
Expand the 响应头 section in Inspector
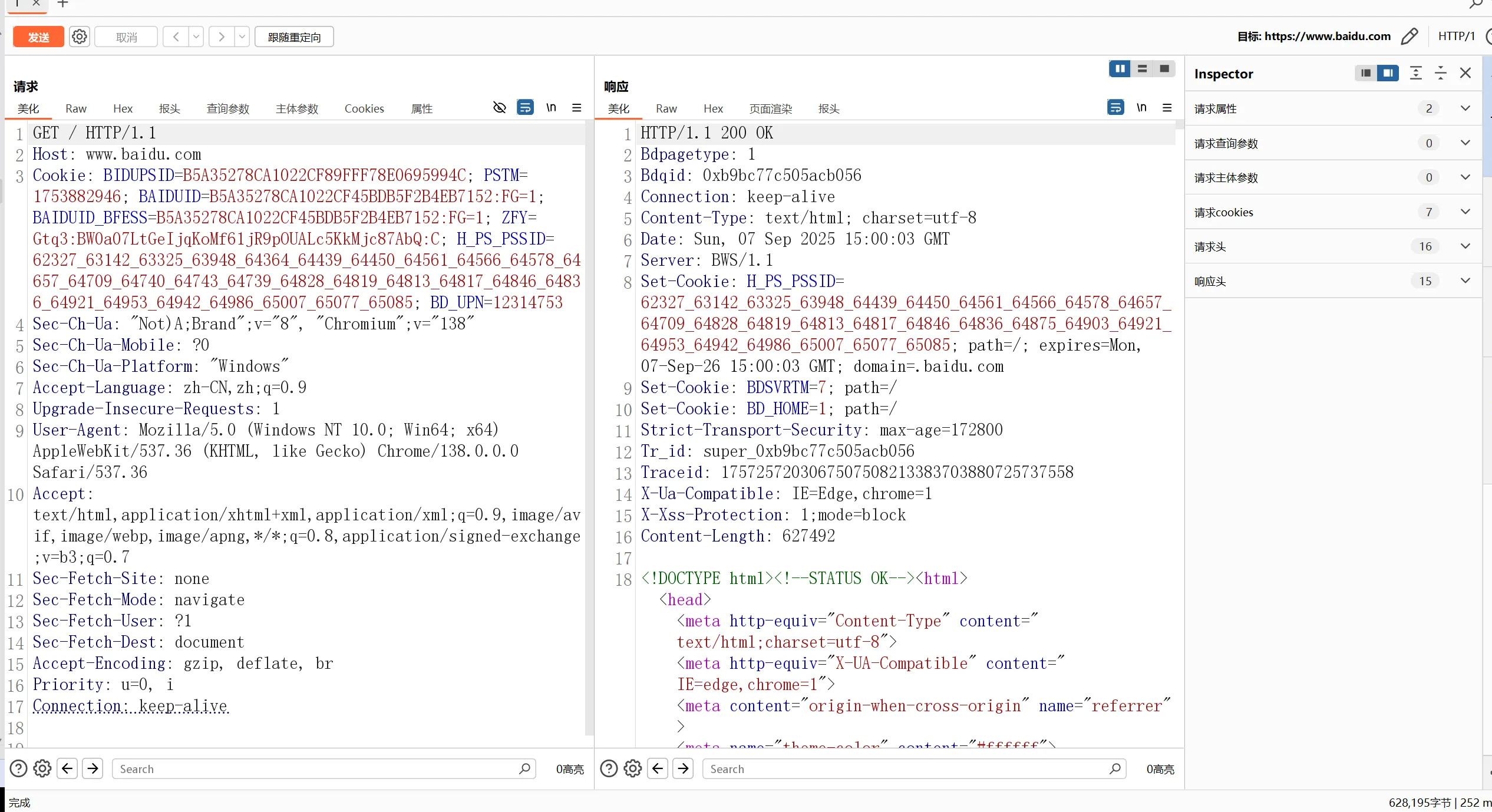(x=1465, y=281)
